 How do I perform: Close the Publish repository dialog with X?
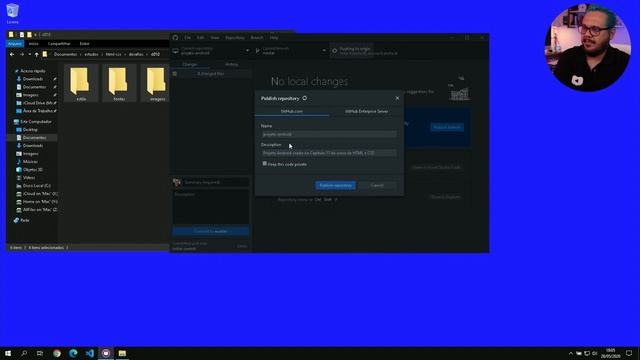[397, 98]
